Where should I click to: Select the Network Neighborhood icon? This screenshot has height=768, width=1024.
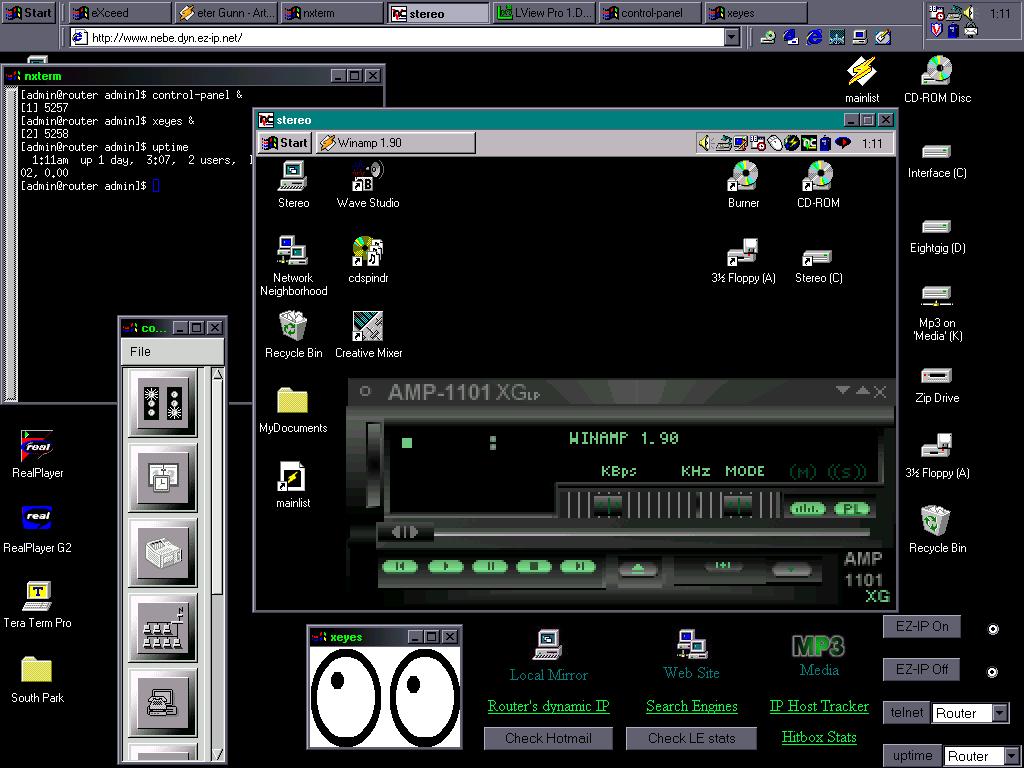[x=293, y=266]
